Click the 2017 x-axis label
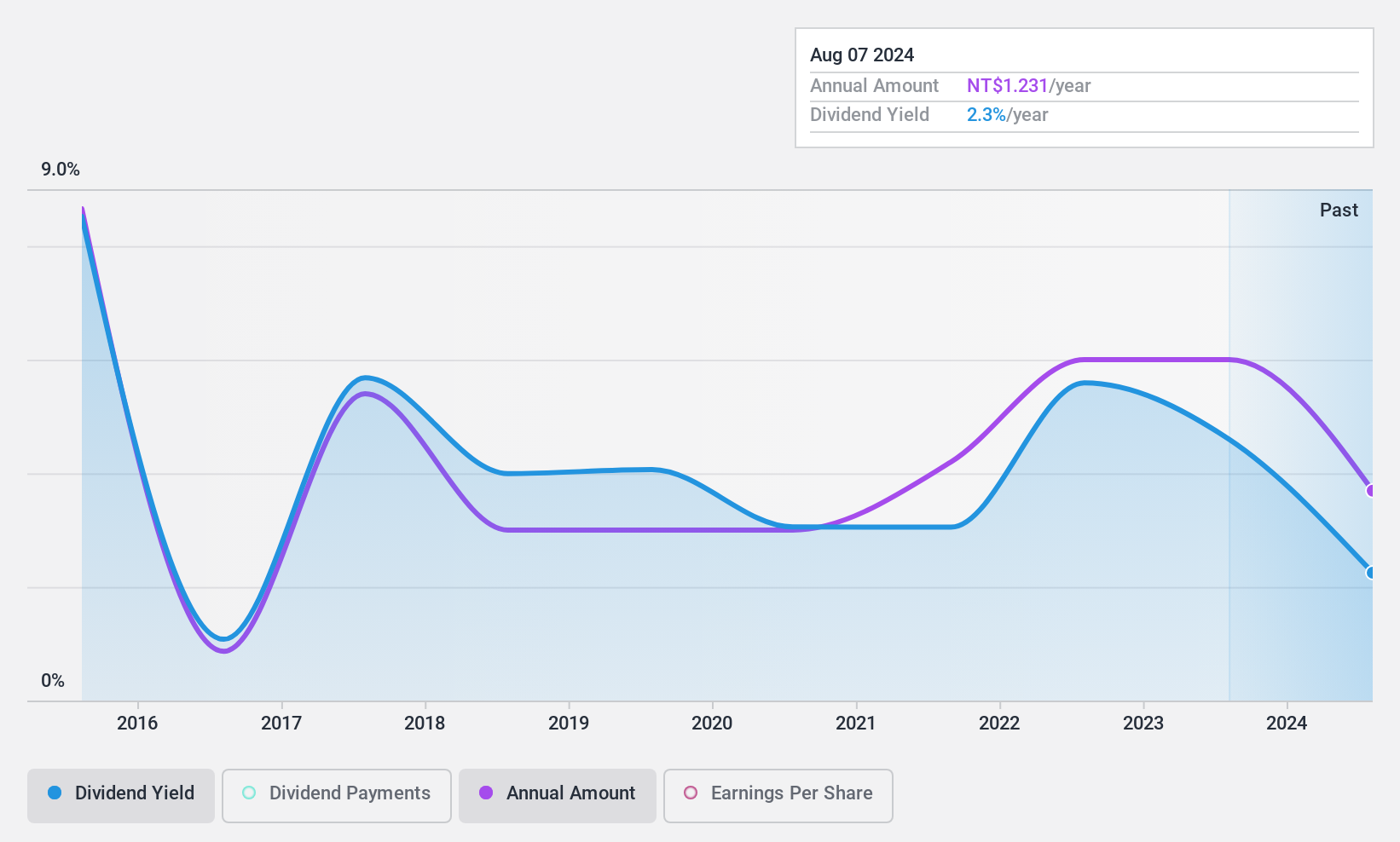1400x842 pixels. [x=281, y=724]
